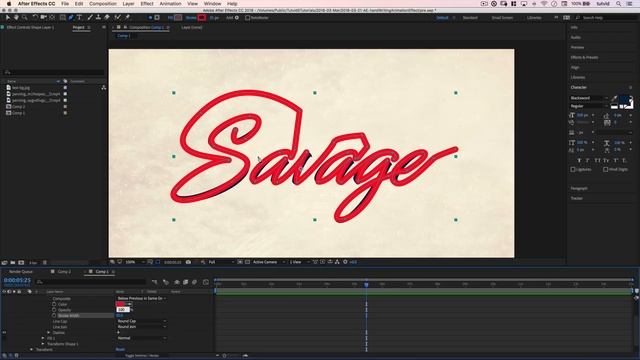Viewport: 640px width, 360px height.
Task: Toggle stopwatch for stroke Opacity property
Action: (x=54, y=310)
